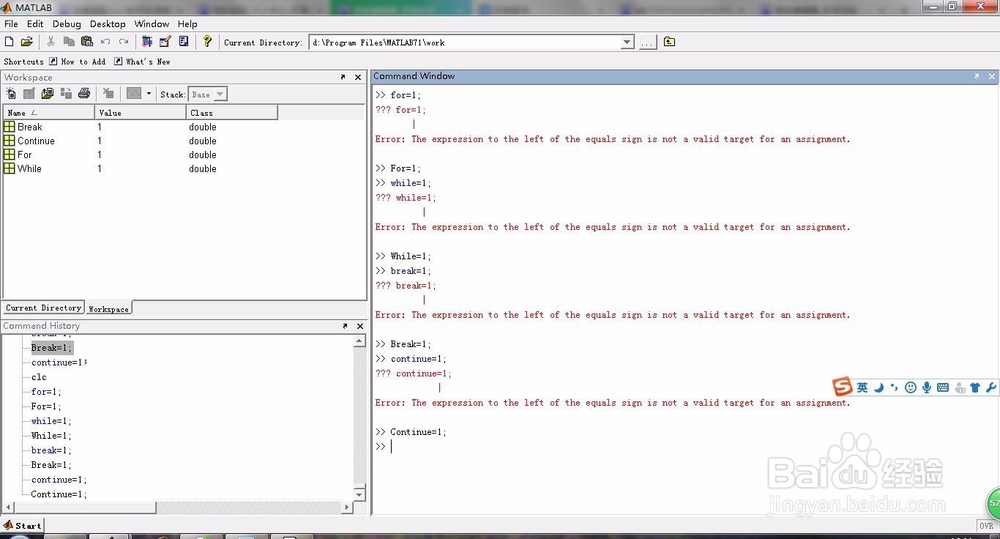The width and height of the screenshot is (1000, 539).
Task: Click the Open file icon
Action: tap(27, 41)
